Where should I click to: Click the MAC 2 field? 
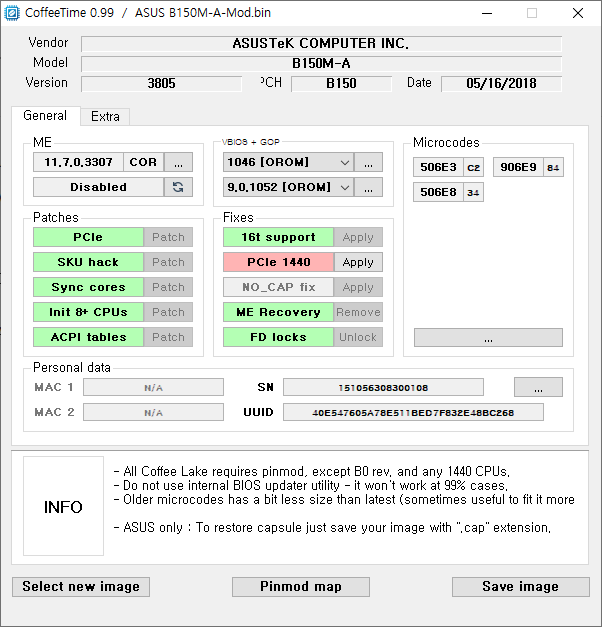point(153,412)
